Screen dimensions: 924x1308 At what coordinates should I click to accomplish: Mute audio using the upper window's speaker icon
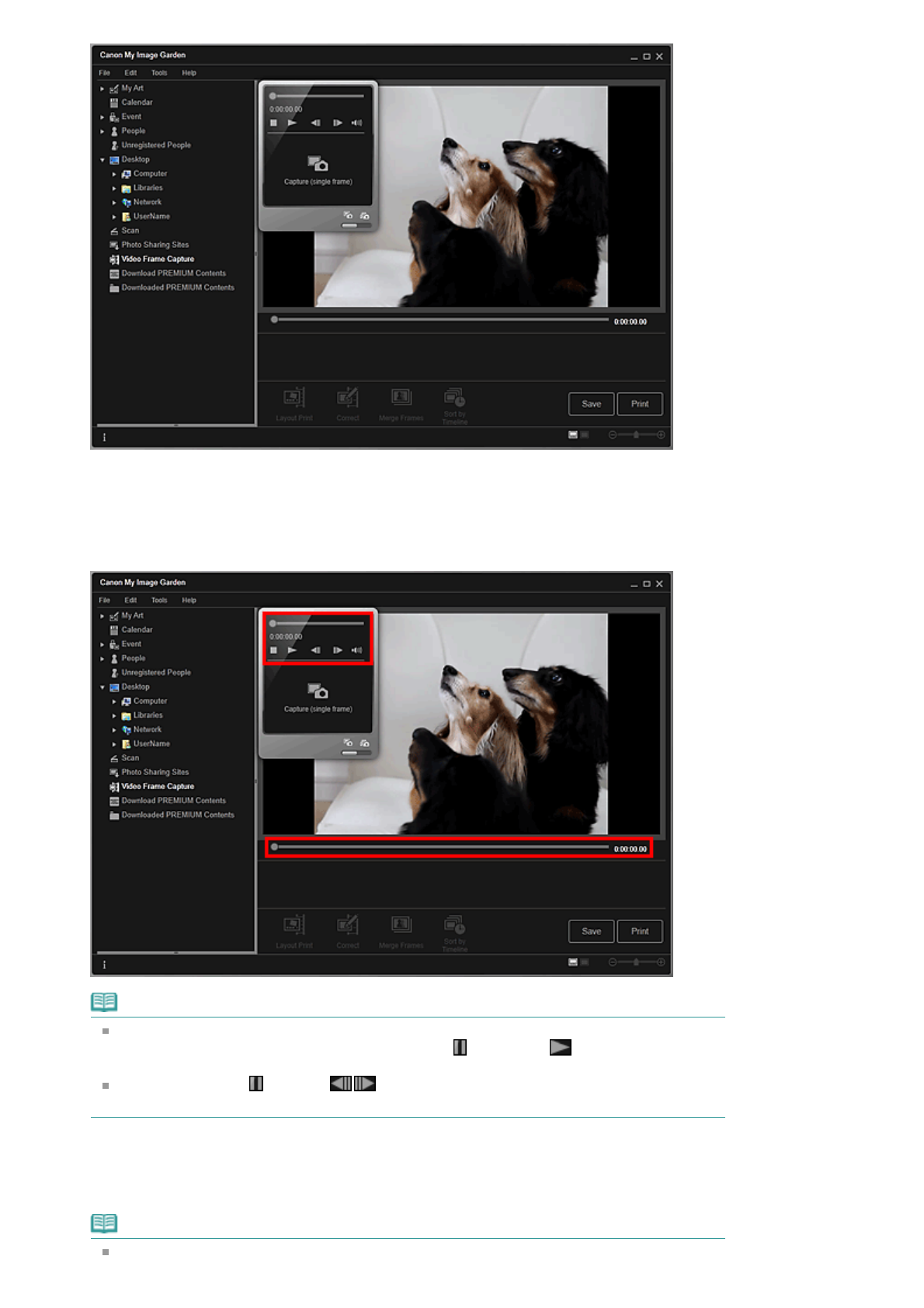click(356, 123)
